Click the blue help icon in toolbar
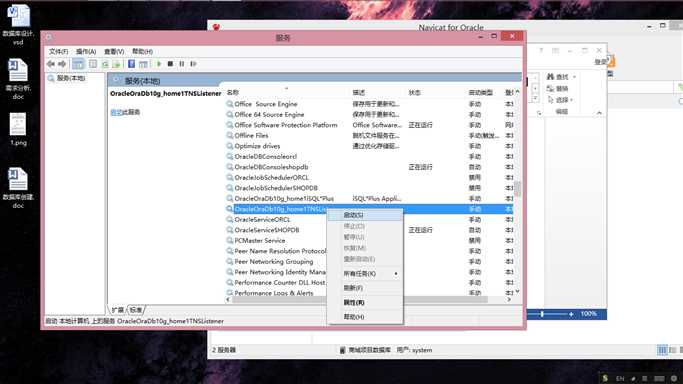Viewport: 683px width, 384px height. coord(131,64)
